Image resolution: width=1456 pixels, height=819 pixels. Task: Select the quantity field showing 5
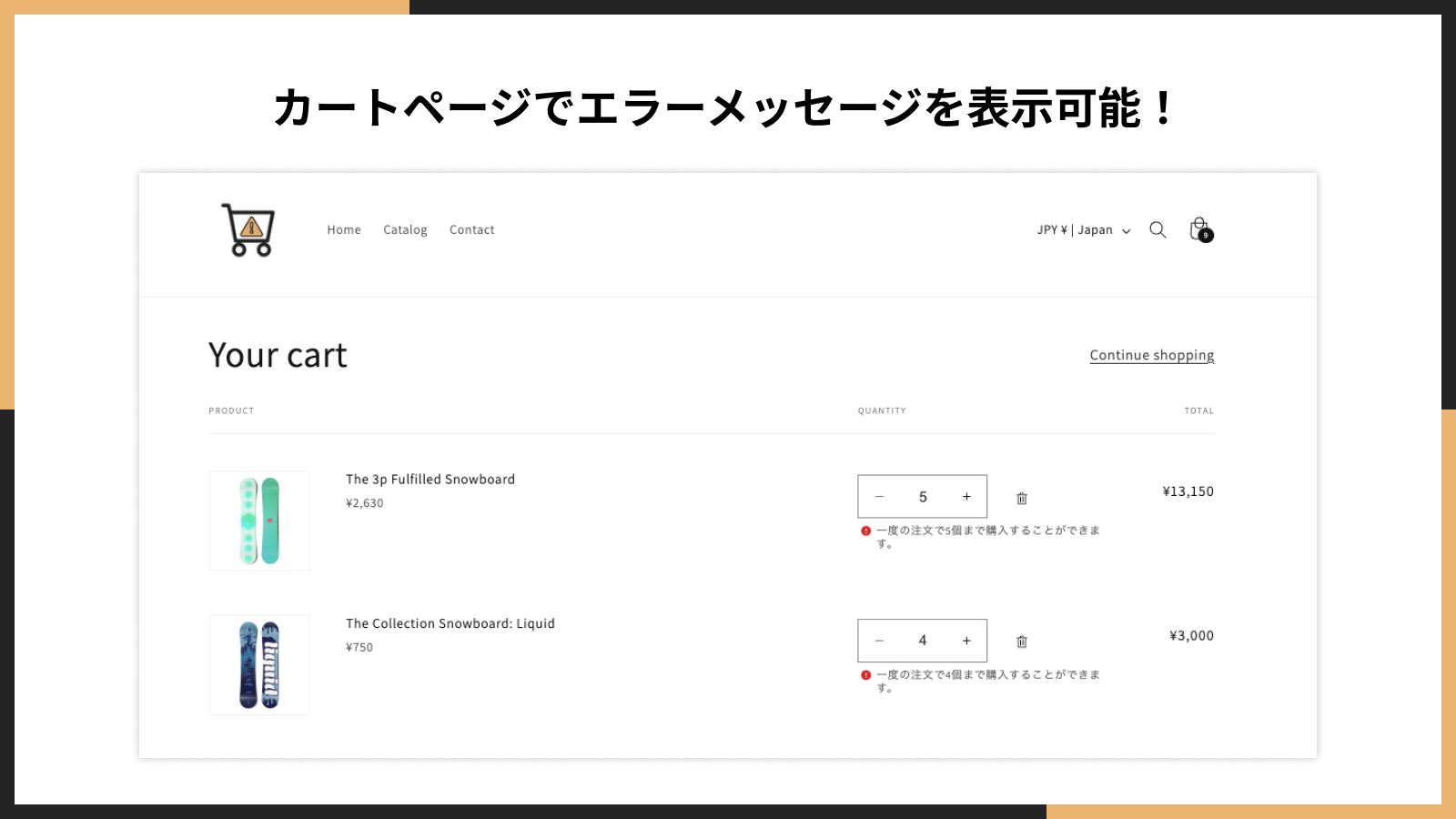(x=923, y=497)
